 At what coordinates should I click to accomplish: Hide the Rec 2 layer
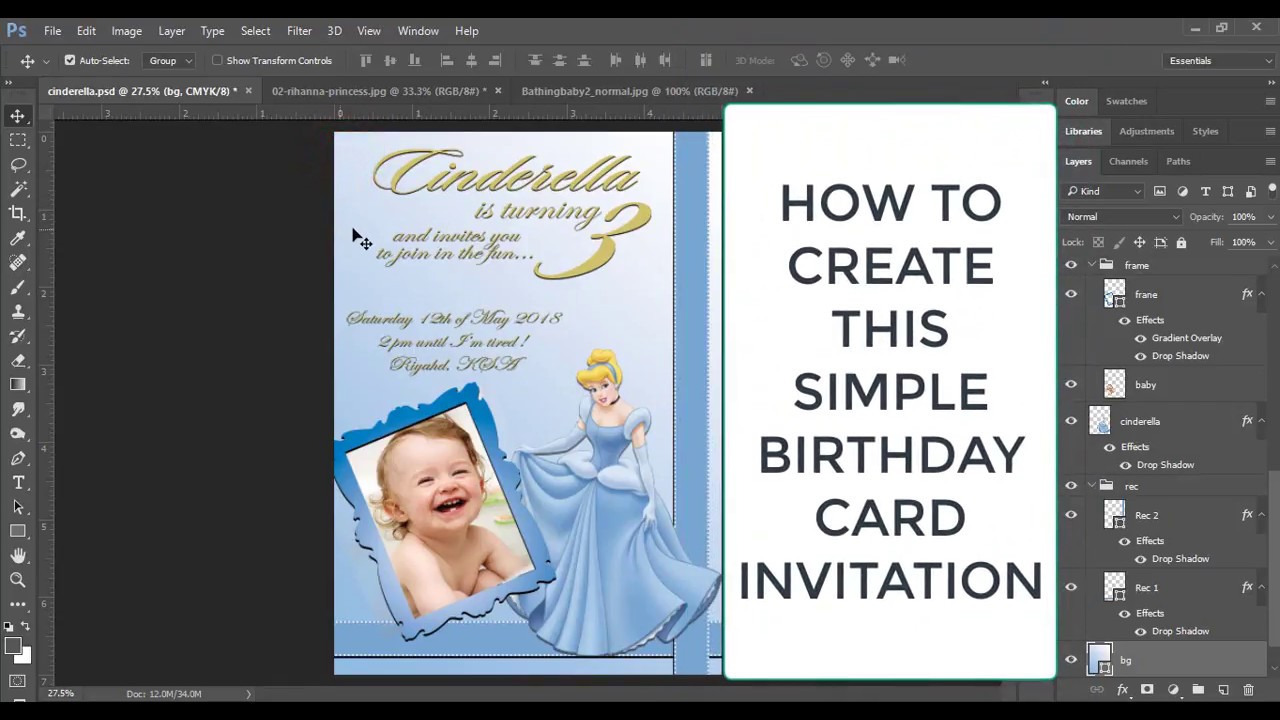click(1071, 515)
